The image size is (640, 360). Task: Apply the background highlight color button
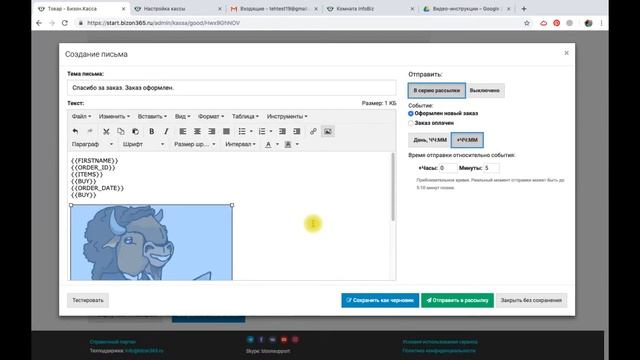288,144
